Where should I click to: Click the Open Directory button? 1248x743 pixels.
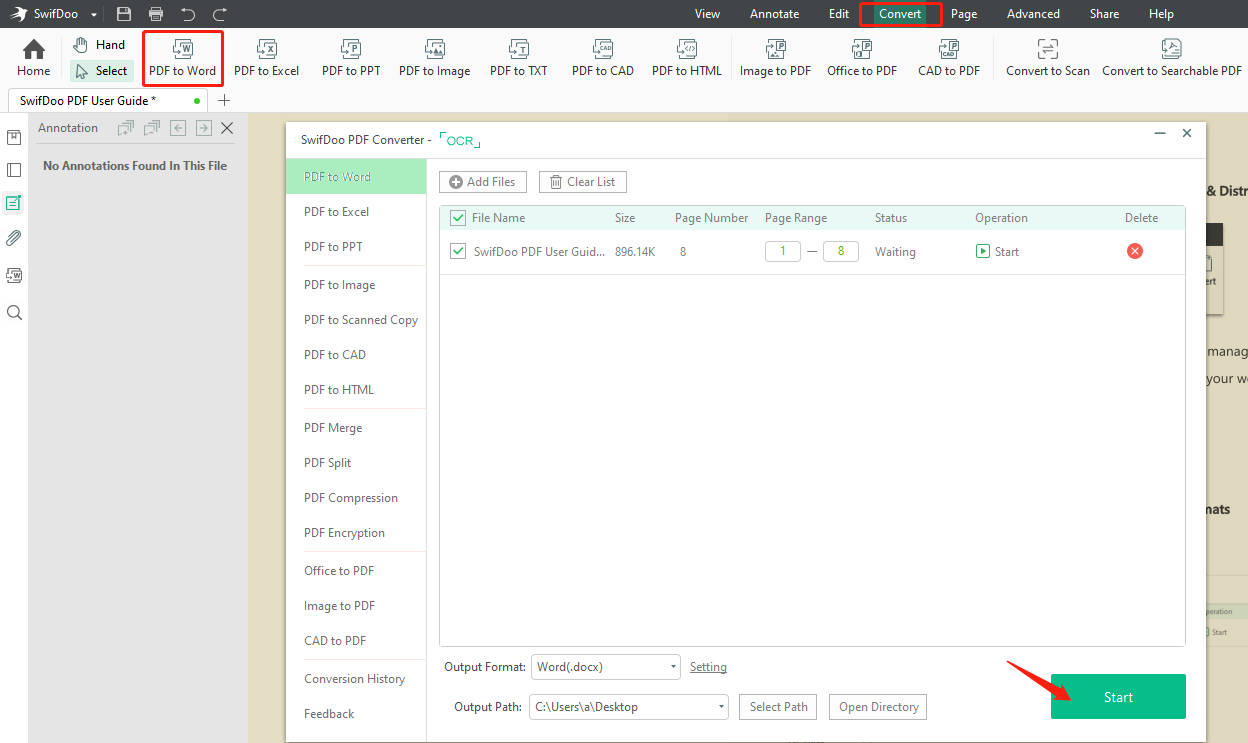tap(879, 707)
